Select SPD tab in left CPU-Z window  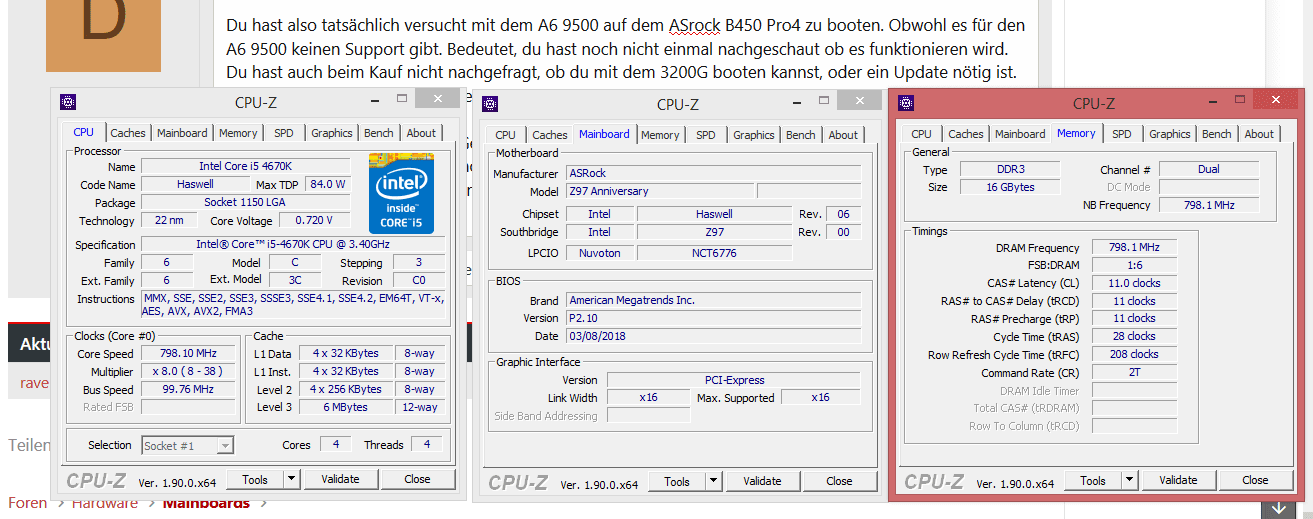284,133
